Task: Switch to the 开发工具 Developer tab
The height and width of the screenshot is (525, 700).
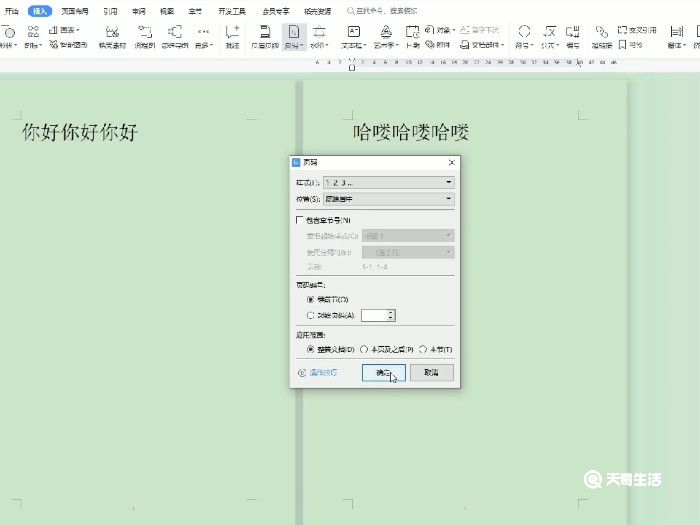Action: [x=232, y=11]
